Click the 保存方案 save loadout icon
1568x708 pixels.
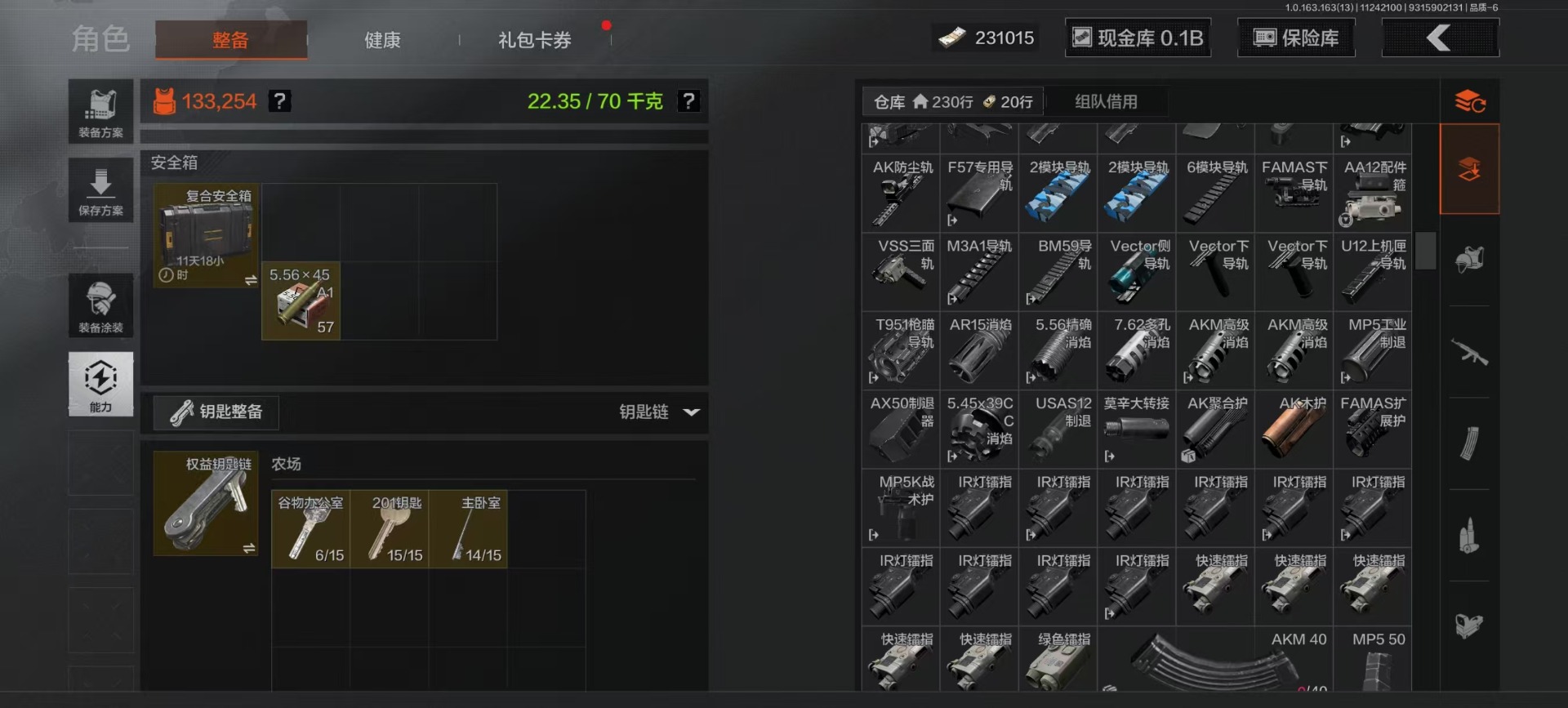click(100, 189)
